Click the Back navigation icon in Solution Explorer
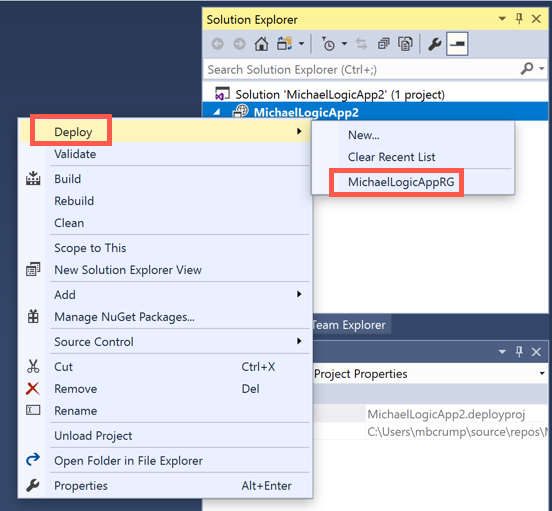552x511 pixels. coord(218,44)
